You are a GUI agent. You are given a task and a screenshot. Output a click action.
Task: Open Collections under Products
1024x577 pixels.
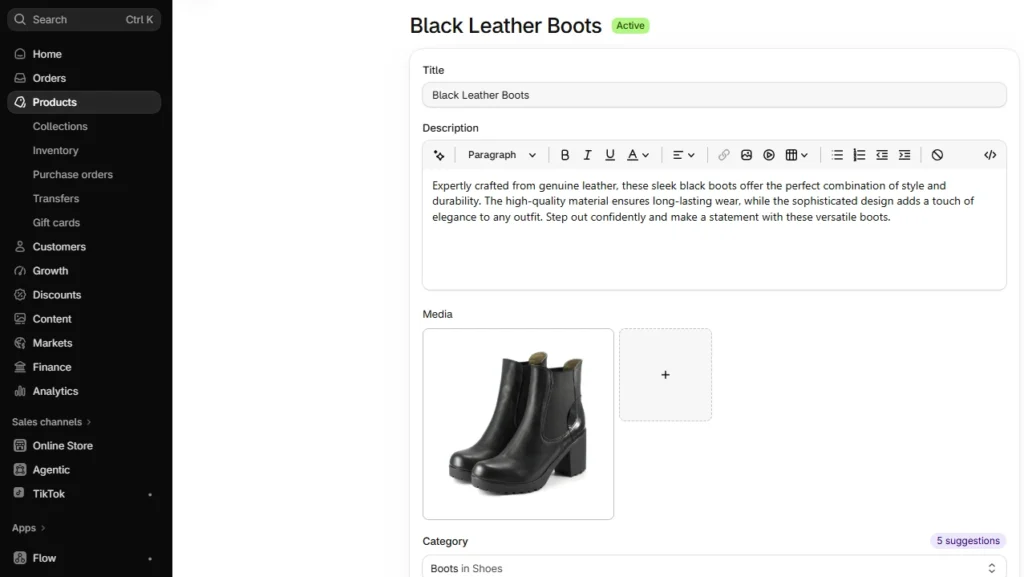pyautogui.click(x=60, y=127)
